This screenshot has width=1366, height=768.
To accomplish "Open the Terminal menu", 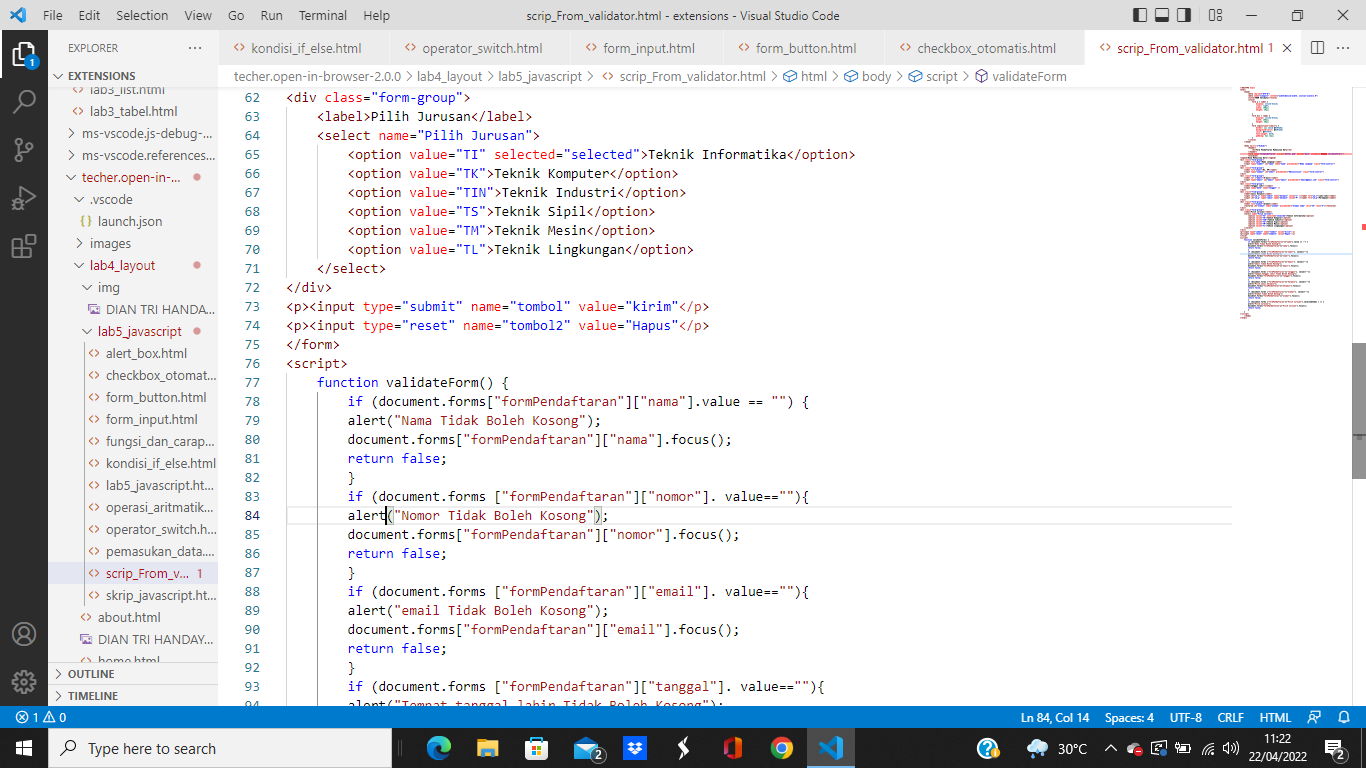I will point(322,15).
